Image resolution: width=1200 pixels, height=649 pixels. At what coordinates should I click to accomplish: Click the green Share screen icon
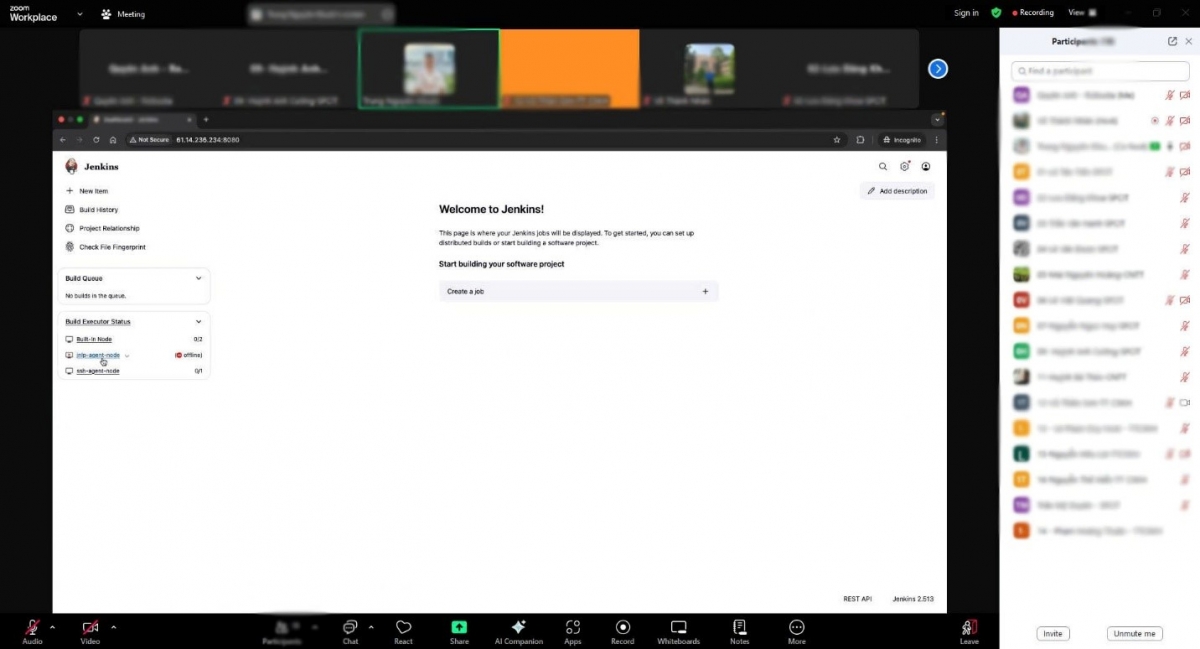459,627
